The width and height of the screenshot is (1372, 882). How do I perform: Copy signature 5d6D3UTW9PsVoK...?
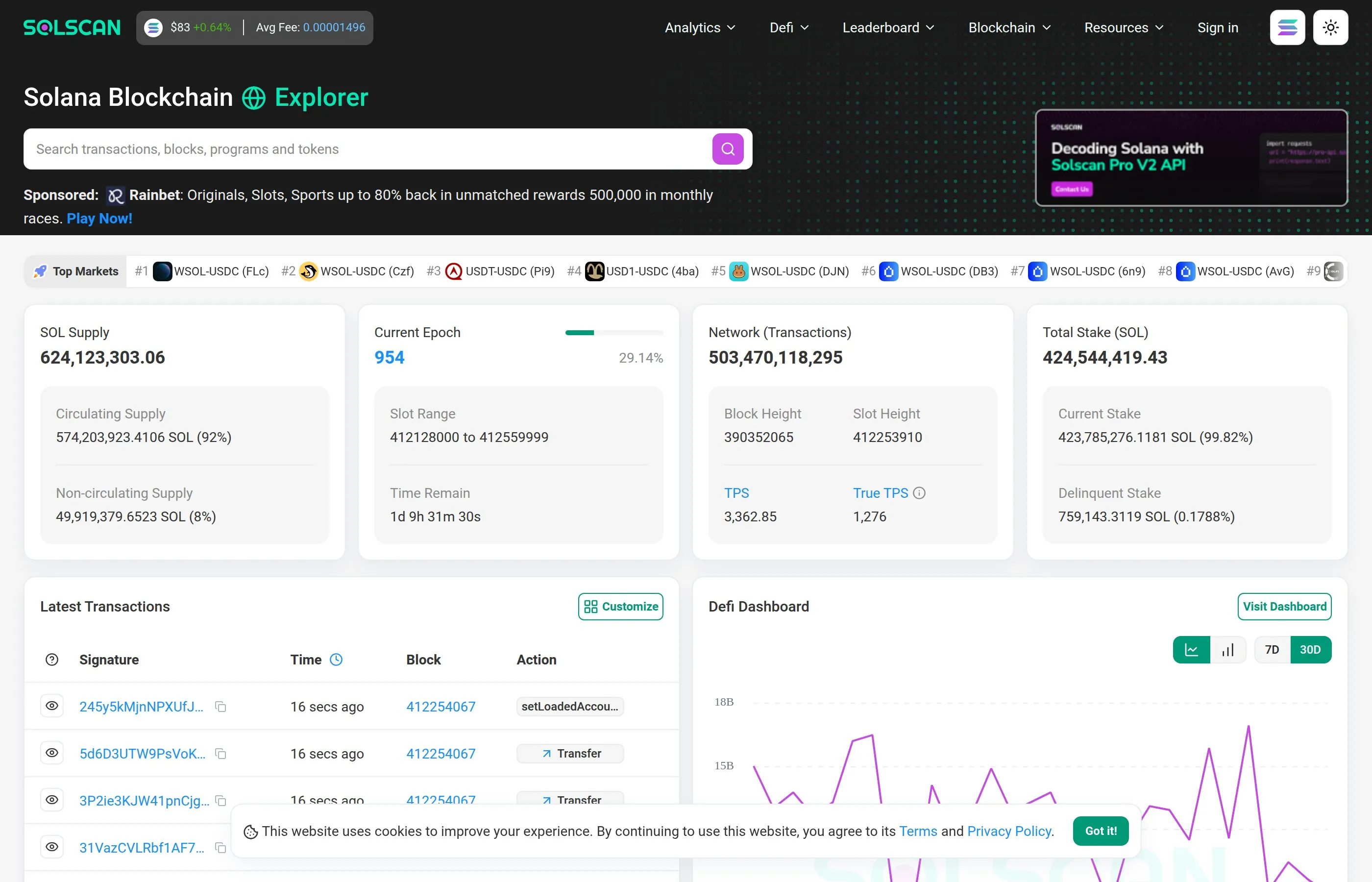tap(220, 754)
